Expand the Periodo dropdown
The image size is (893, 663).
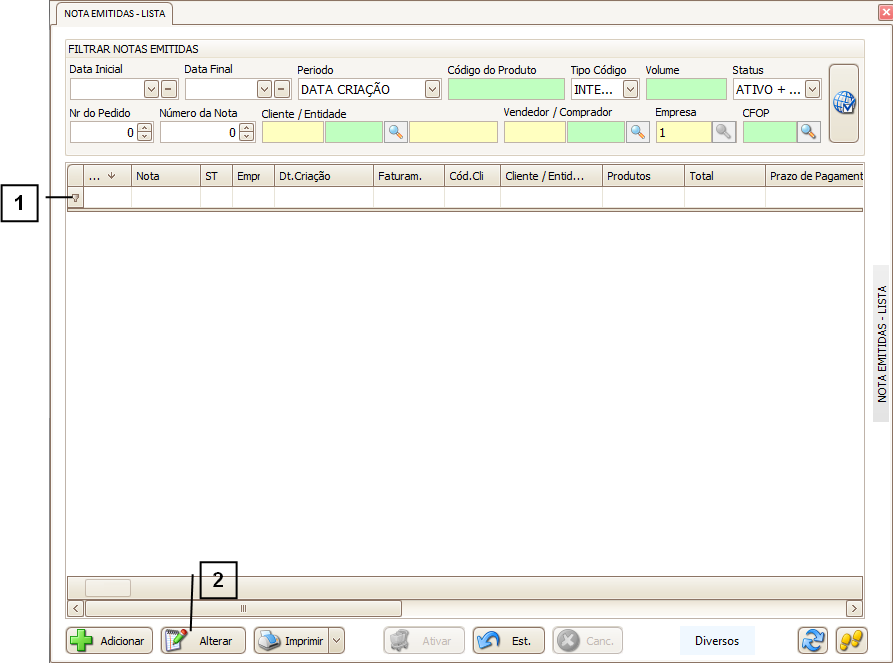tap(432, 89)
